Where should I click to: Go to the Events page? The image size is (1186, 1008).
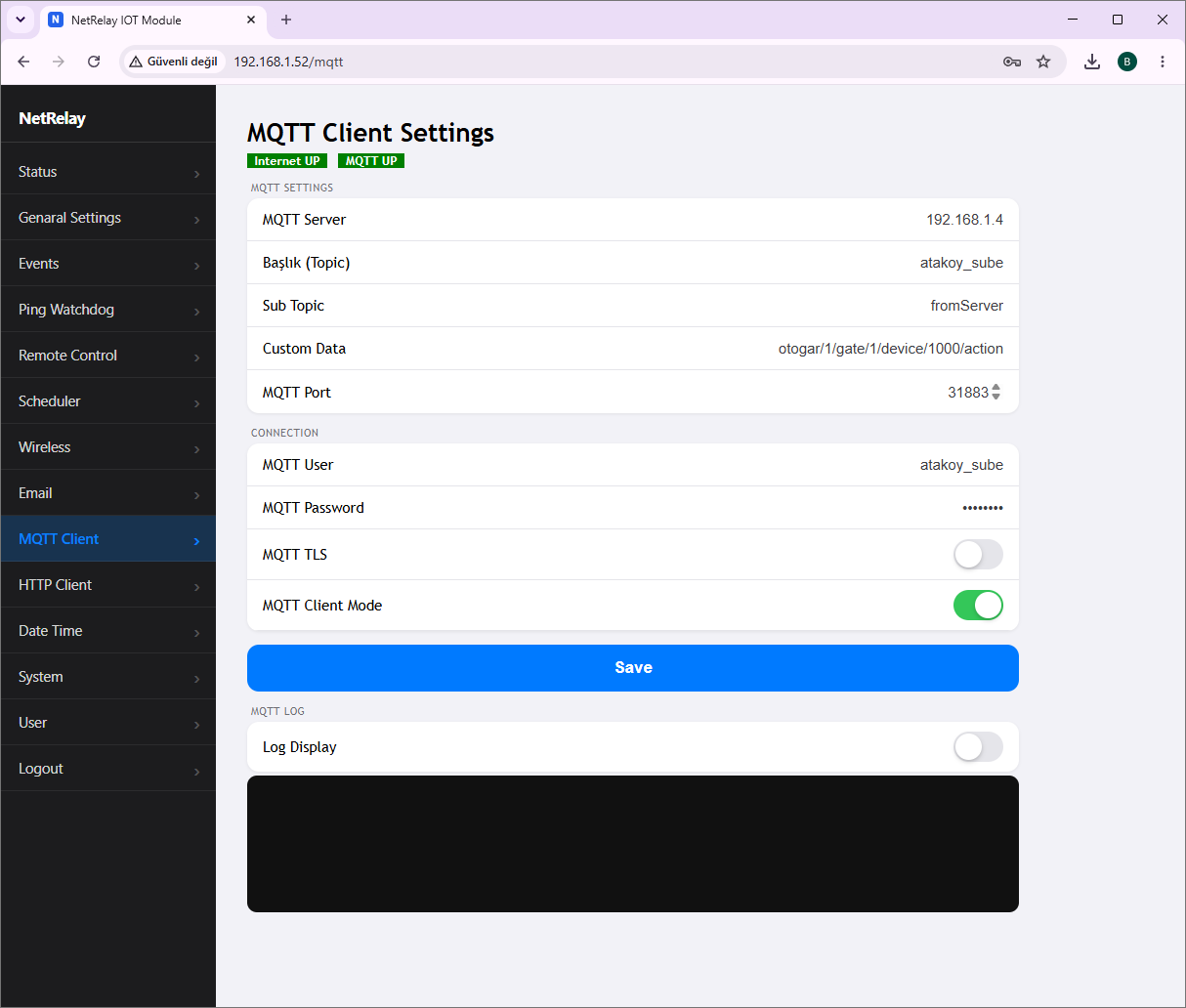(108, 264)
